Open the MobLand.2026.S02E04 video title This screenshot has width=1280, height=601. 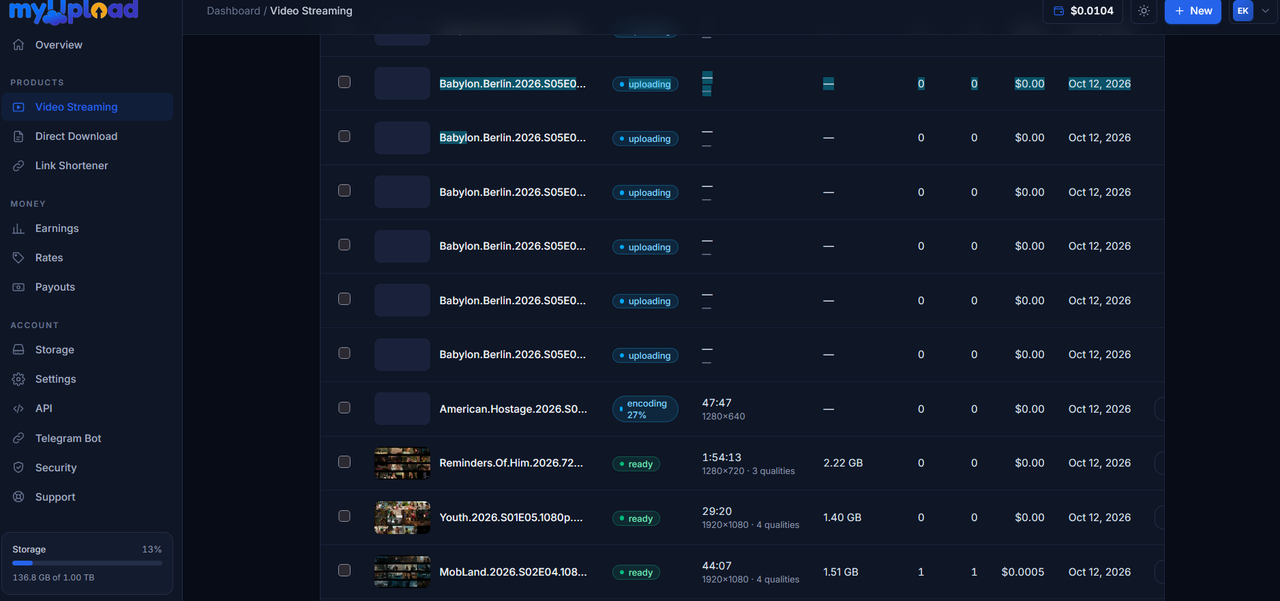[x=513, y=572]
